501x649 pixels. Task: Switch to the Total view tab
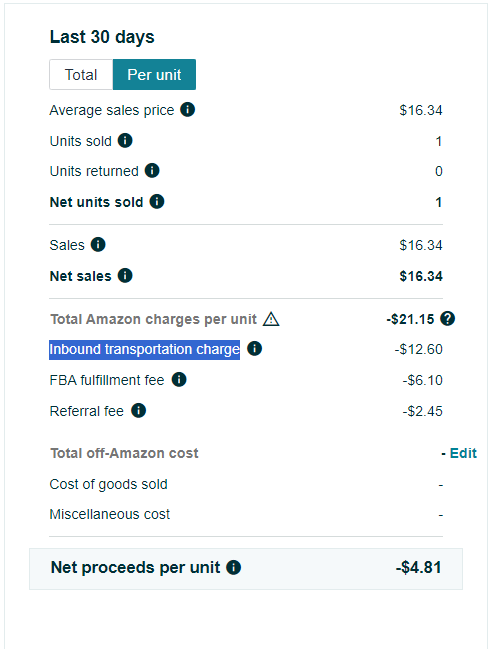click(x=81, y=75)
